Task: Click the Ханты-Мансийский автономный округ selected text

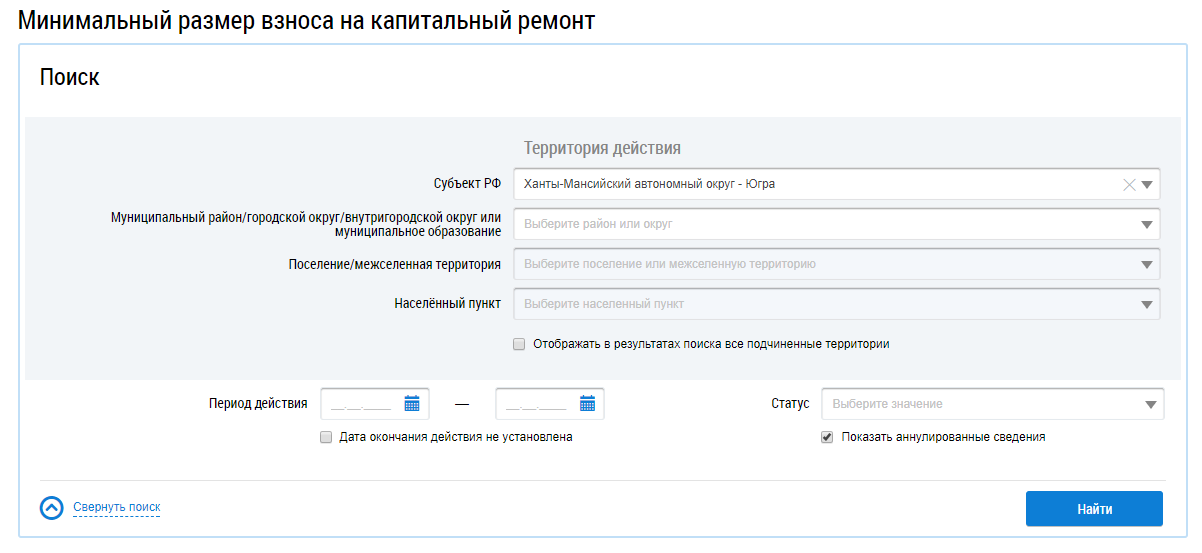Action: coord(649,184)
